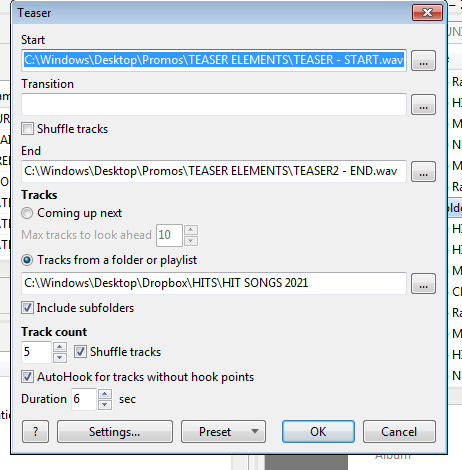The image size is (462, 470).
Task: Select Tracks from a folder or playlist
Action: (x=27, y=260)
